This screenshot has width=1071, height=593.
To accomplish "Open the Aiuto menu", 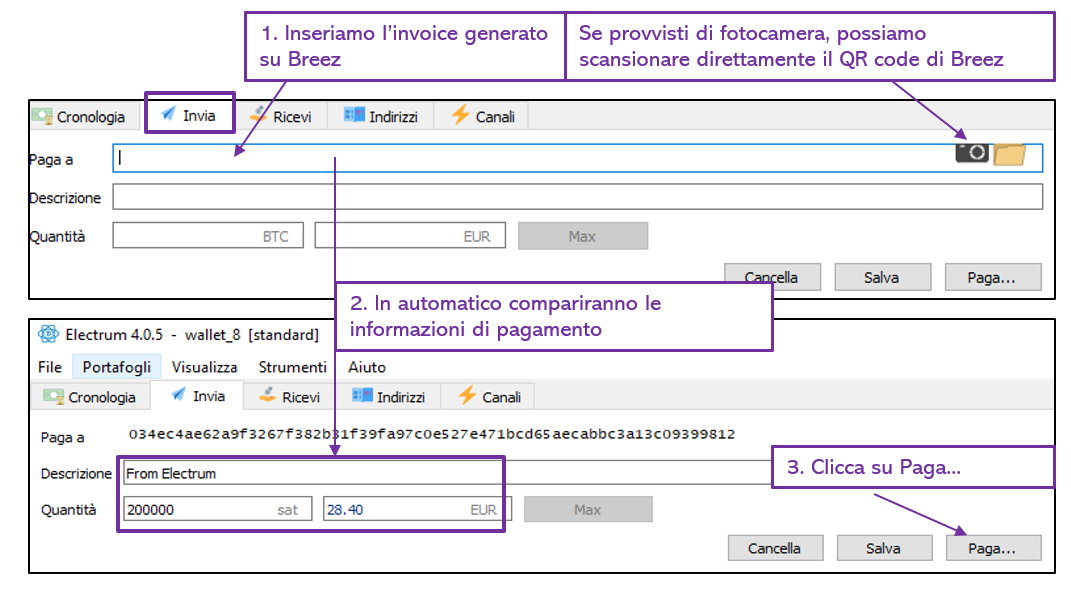I will click(x=367, y=367).
